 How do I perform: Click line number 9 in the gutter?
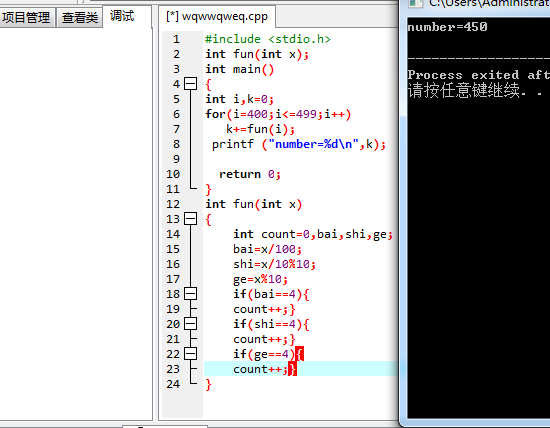click(x=176, y=159)
